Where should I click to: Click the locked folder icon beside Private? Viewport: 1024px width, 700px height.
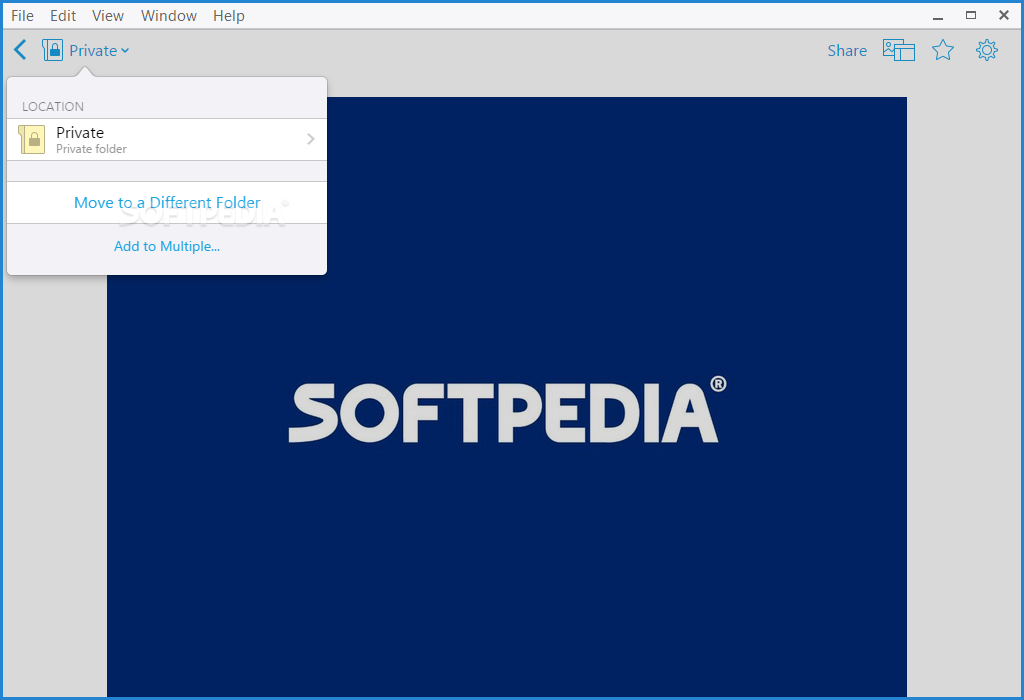coord(52,50)
